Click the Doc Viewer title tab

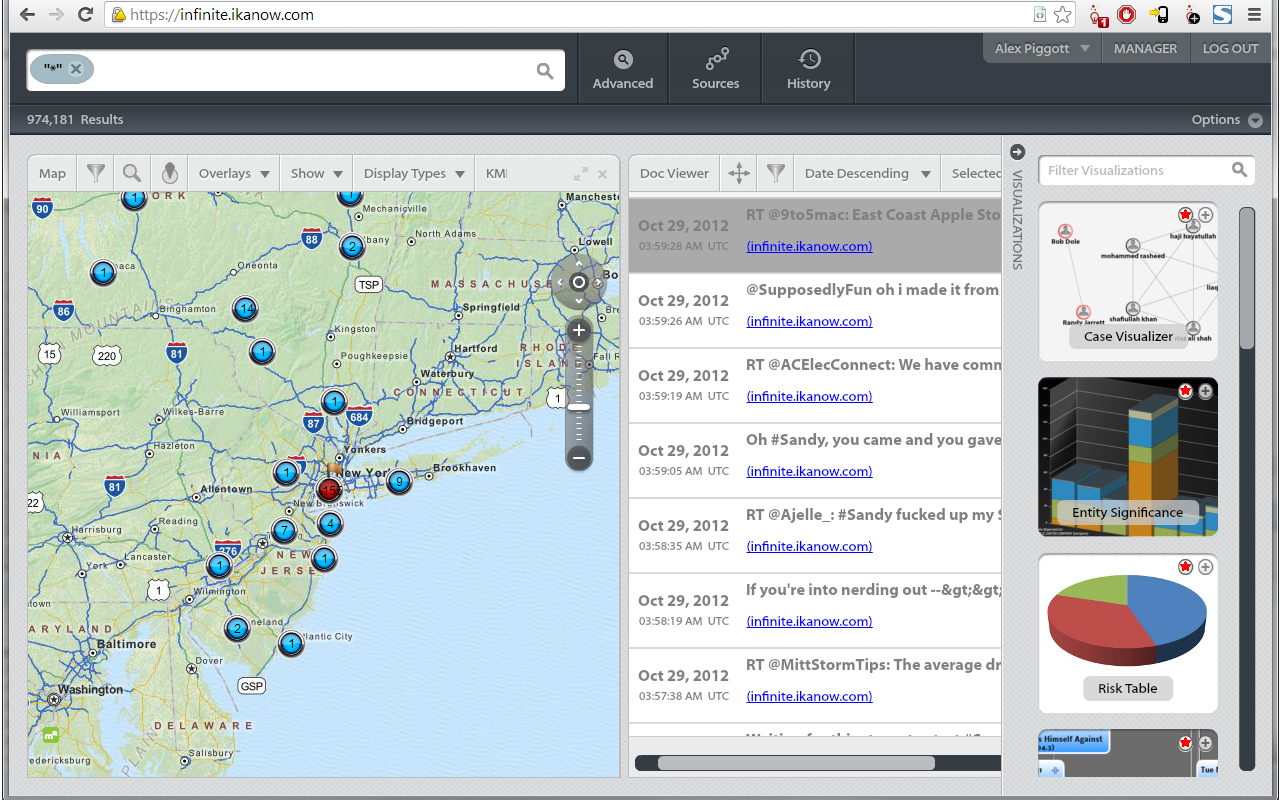[x=674, y=173]
